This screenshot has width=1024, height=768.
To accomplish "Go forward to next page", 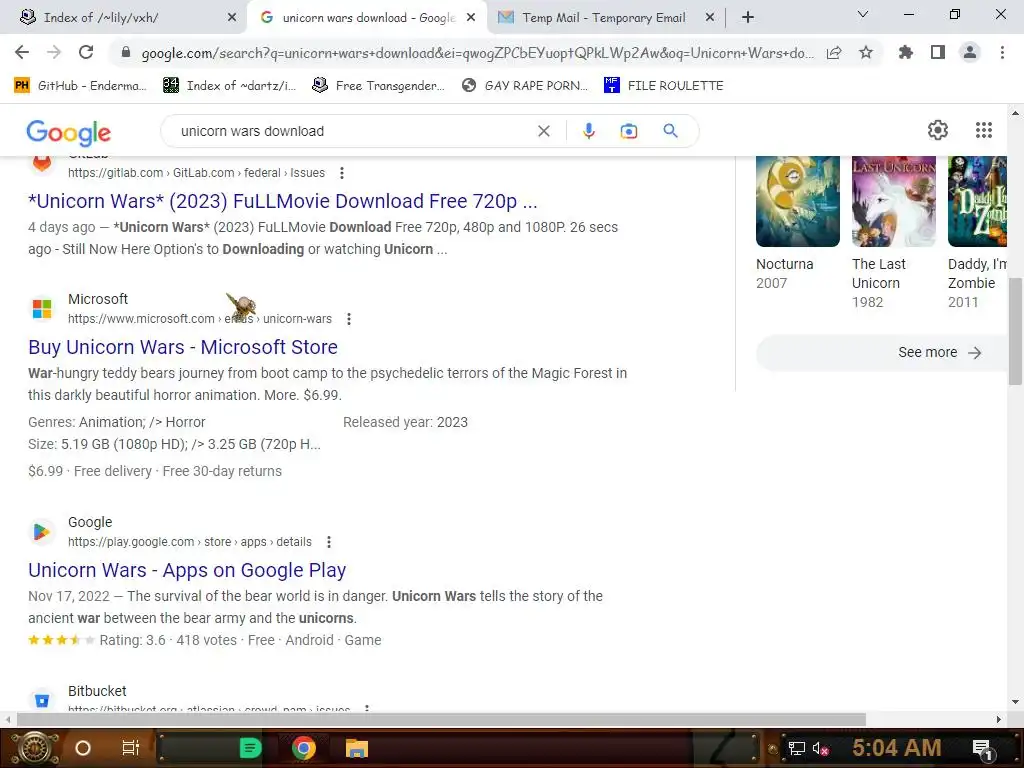I will tap(54, 52).
